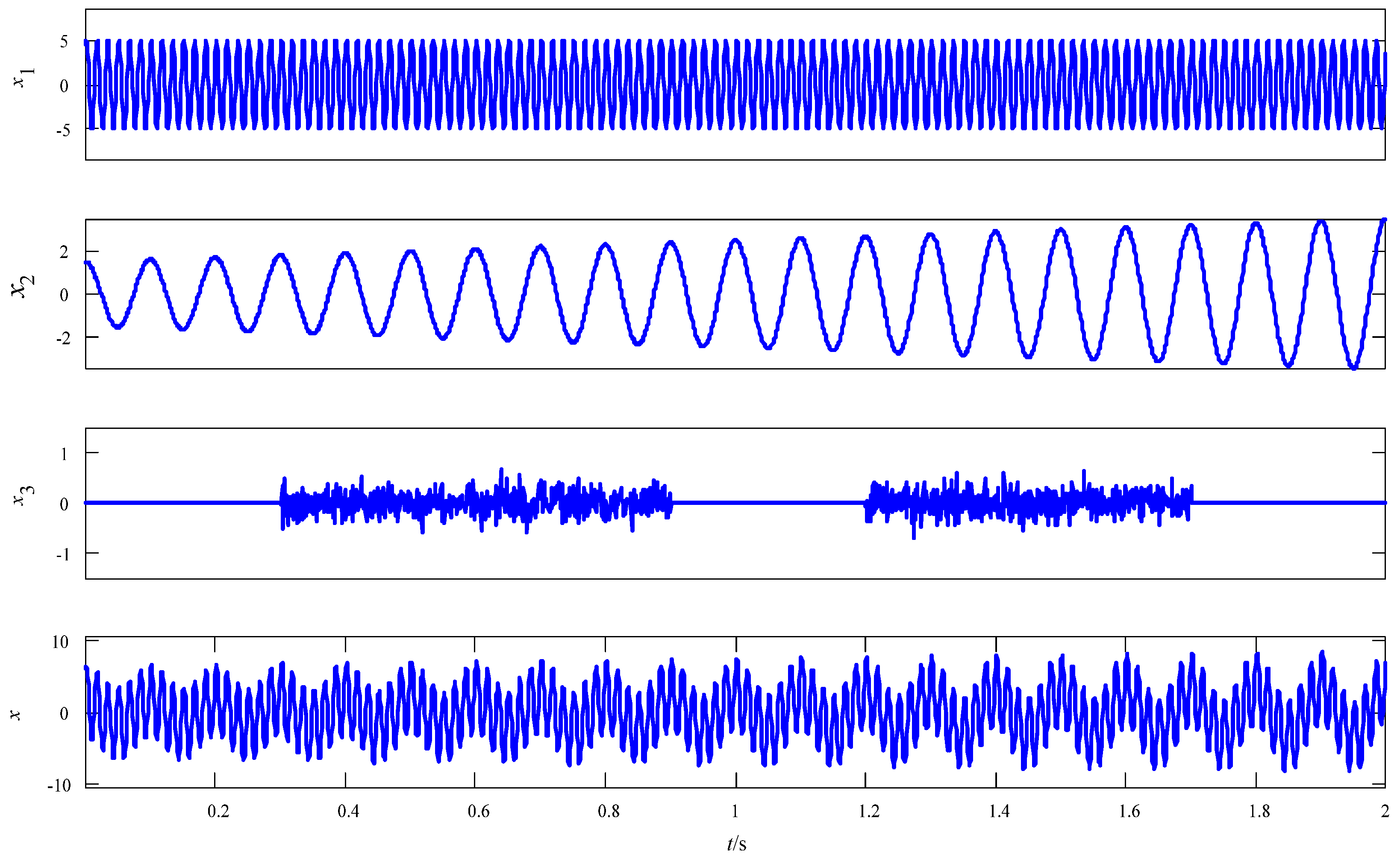Screen dimensions: 1400x859
Task: Click the -2 tick label on x2 plot
Action: point(63,339)
